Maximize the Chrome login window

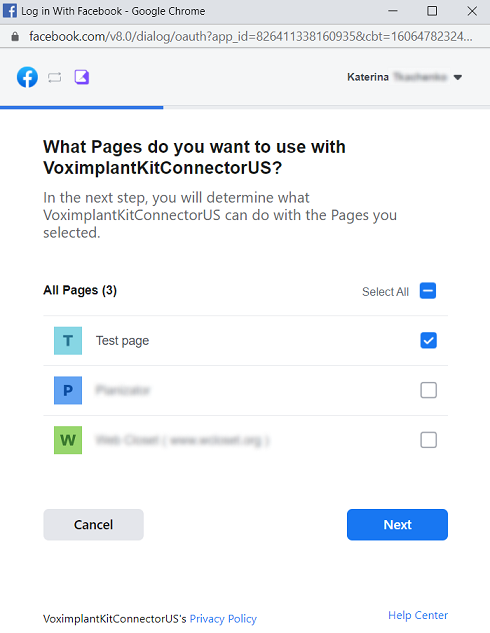(x=432, y=11)
